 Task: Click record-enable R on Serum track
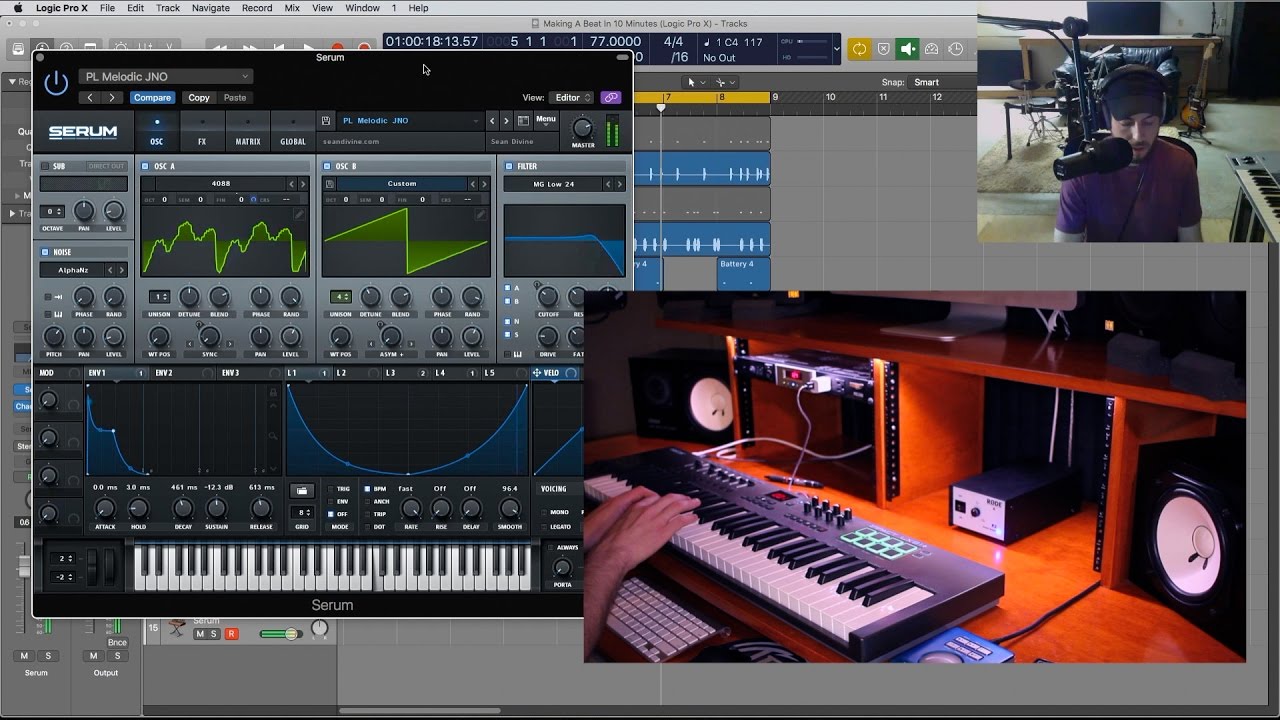point(231,634)
